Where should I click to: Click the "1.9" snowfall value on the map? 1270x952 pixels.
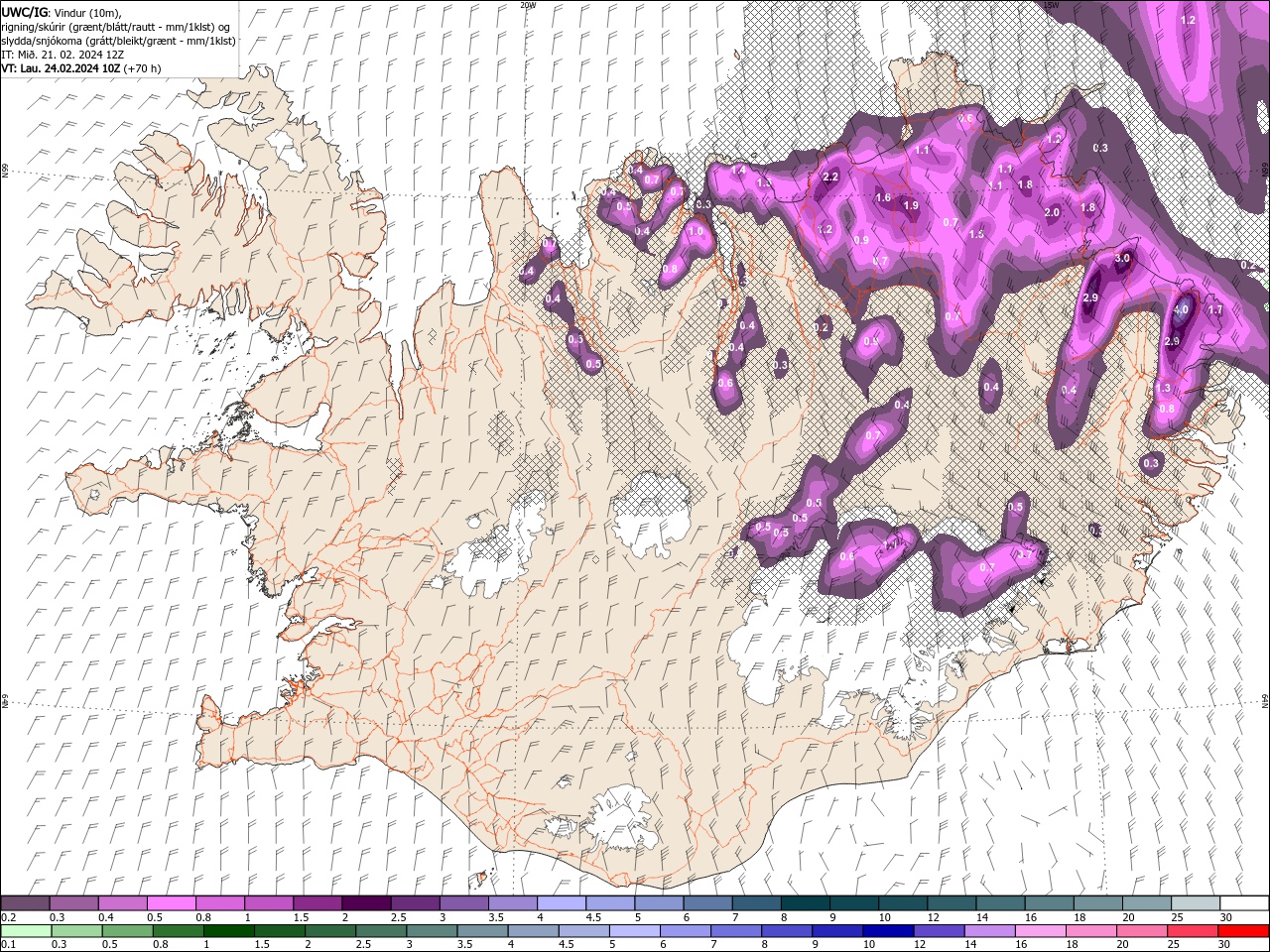911,205
